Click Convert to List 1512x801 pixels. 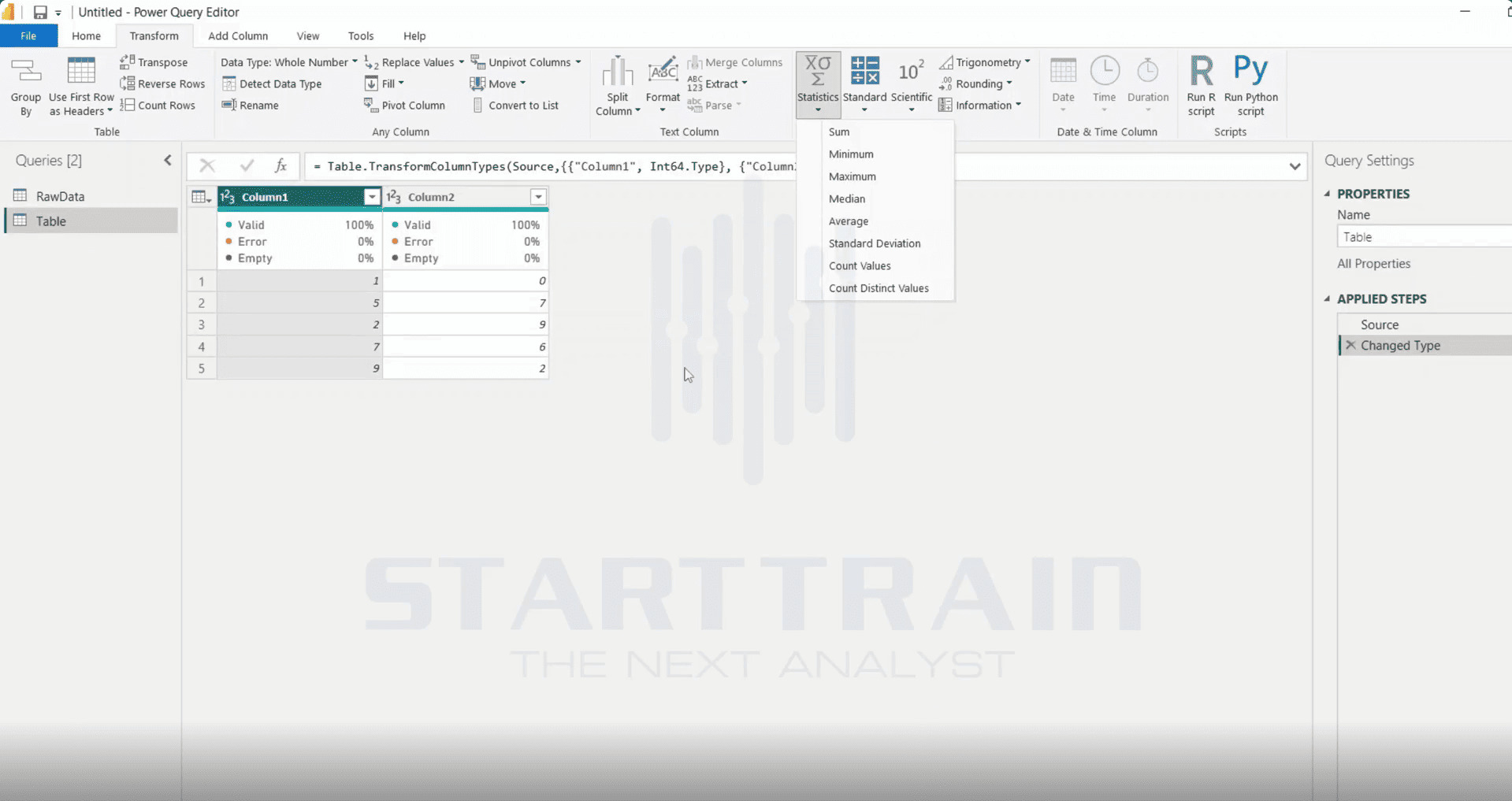tap(515, 105)
